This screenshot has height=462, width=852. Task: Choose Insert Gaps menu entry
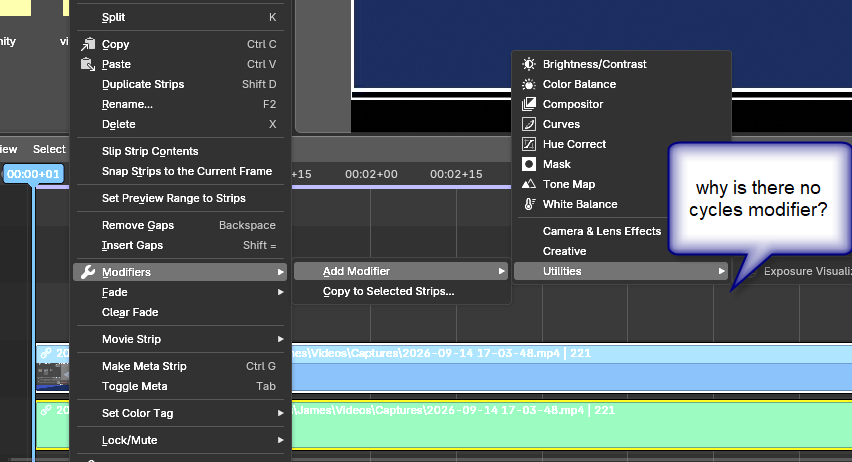[180, 245]
